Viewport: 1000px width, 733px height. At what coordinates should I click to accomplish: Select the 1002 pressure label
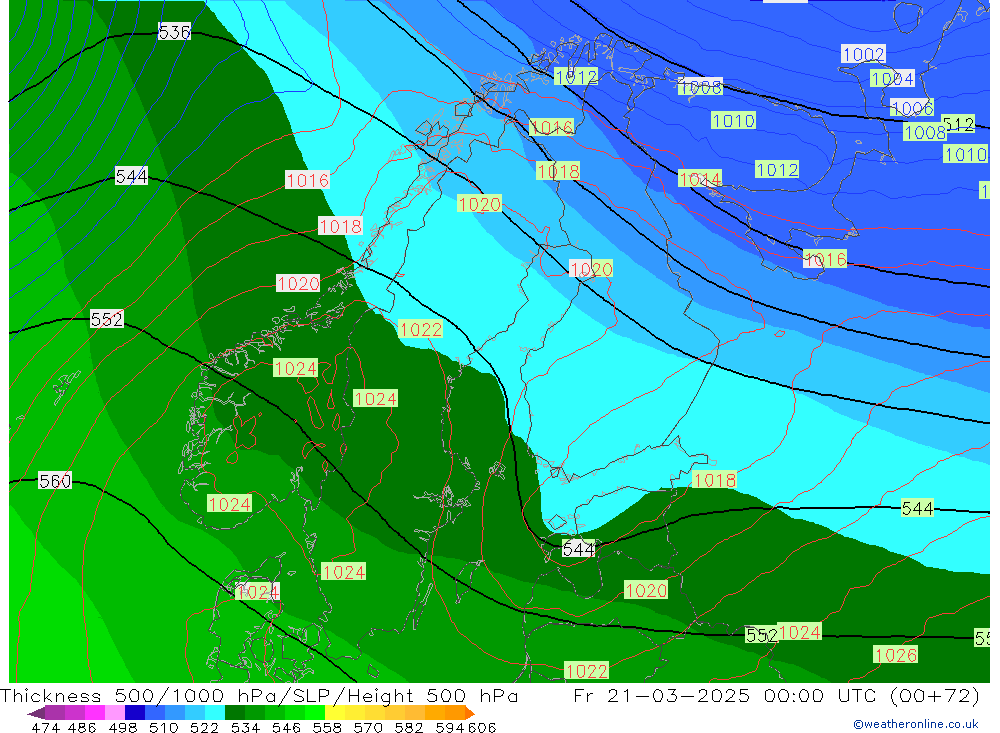863,54
